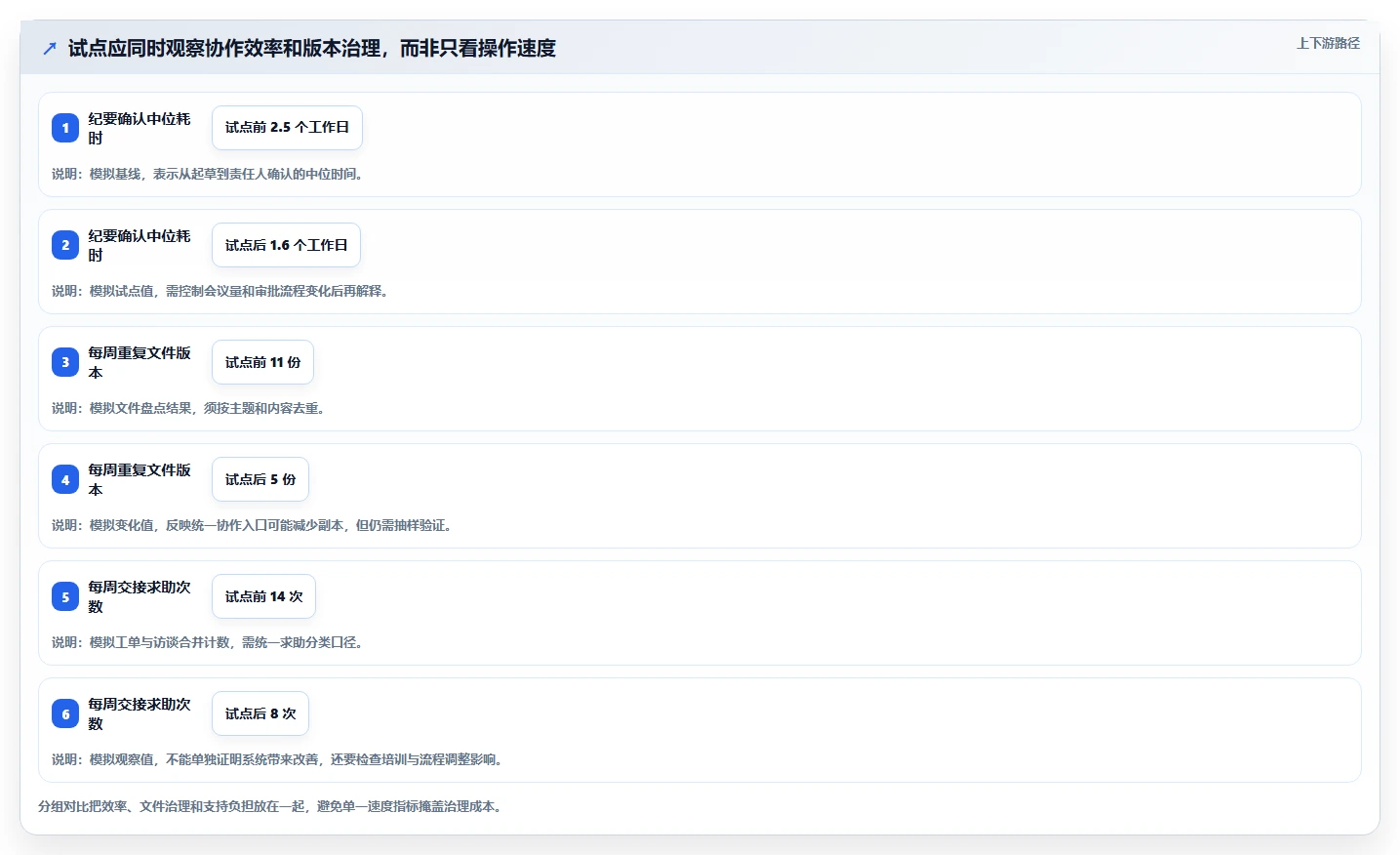Click 每周交接求助次数 label in card 5
Screen dimensions: 1400x855
click(140, 596)
